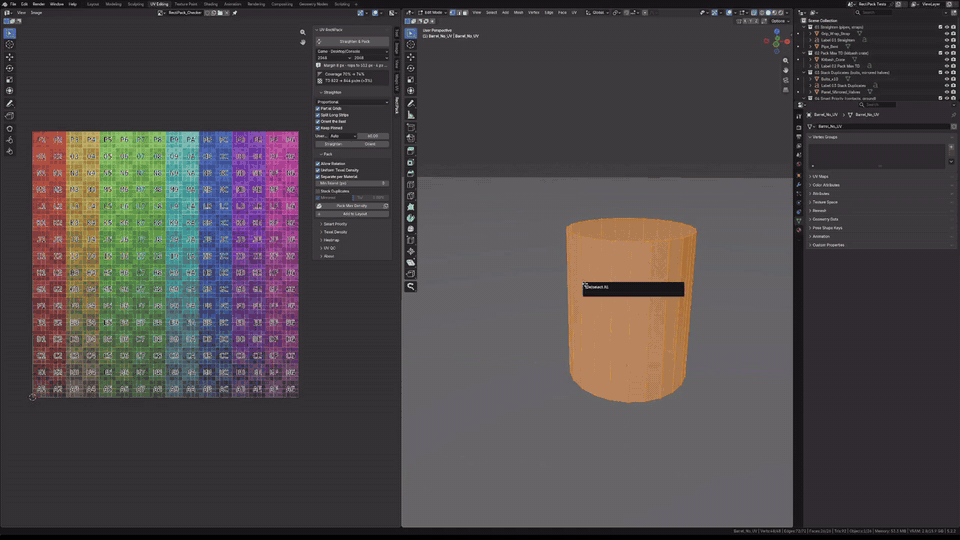Viewport: 960px width, 540px height.
Task: Select the UV editor Rip Region tool
Action: tap(9, 116)
